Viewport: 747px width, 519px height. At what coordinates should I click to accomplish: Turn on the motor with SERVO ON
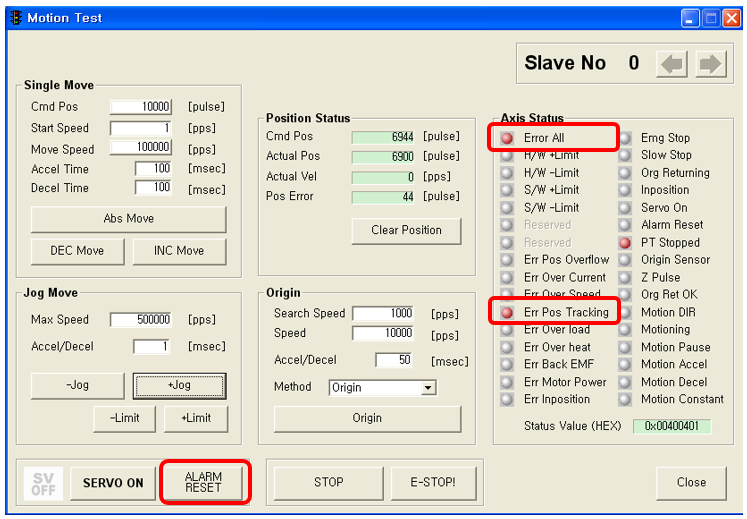113,483
